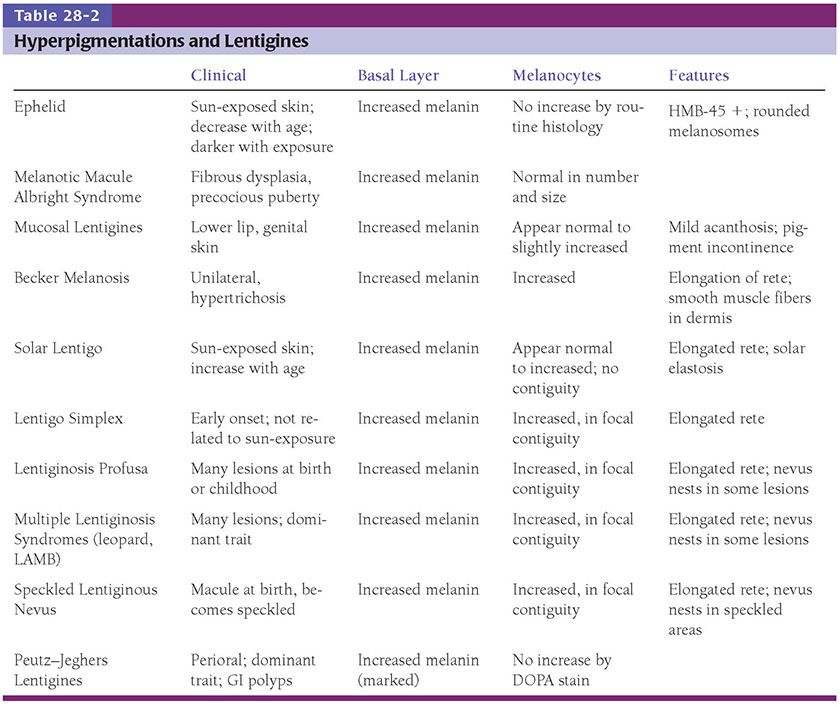
Task: Select the "Speckled Lentiginous Nevus" row label
Action: [85, 600]
